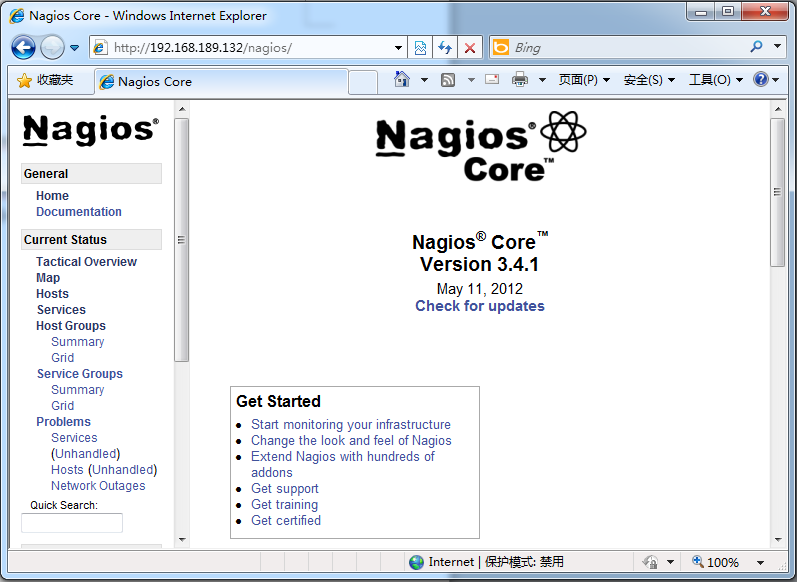Screen dimensions: 797x582
Task: Open the Map link
Action: (48, 278)
